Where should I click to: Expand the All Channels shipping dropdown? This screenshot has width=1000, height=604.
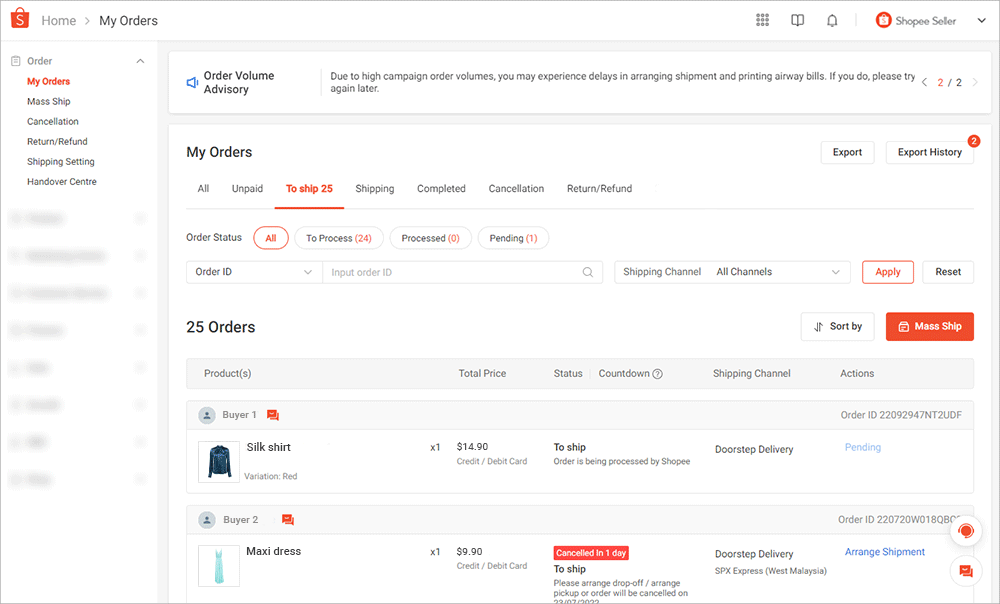point(780,271)
